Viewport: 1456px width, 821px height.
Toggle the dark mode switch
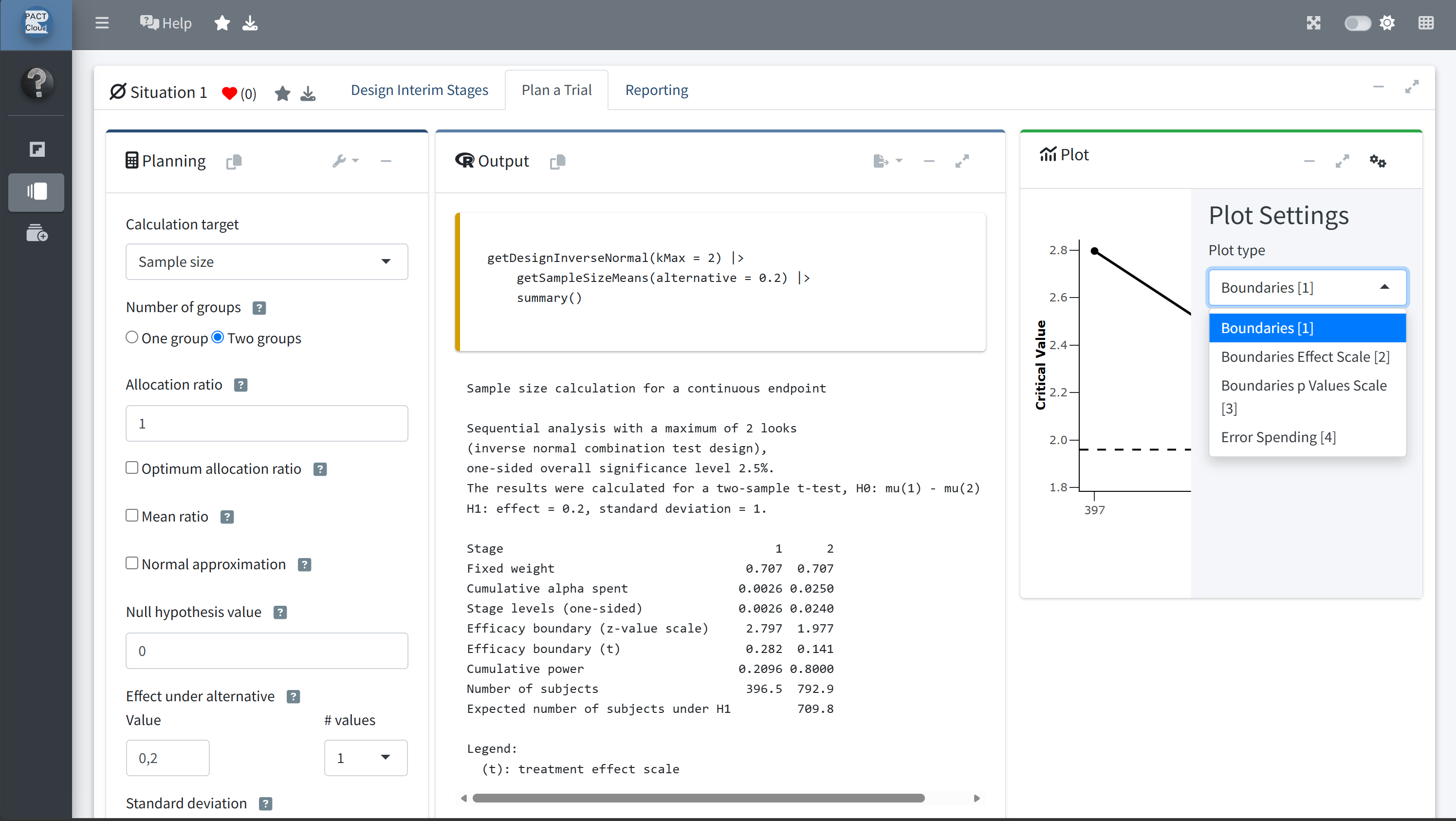[1357, 23]
